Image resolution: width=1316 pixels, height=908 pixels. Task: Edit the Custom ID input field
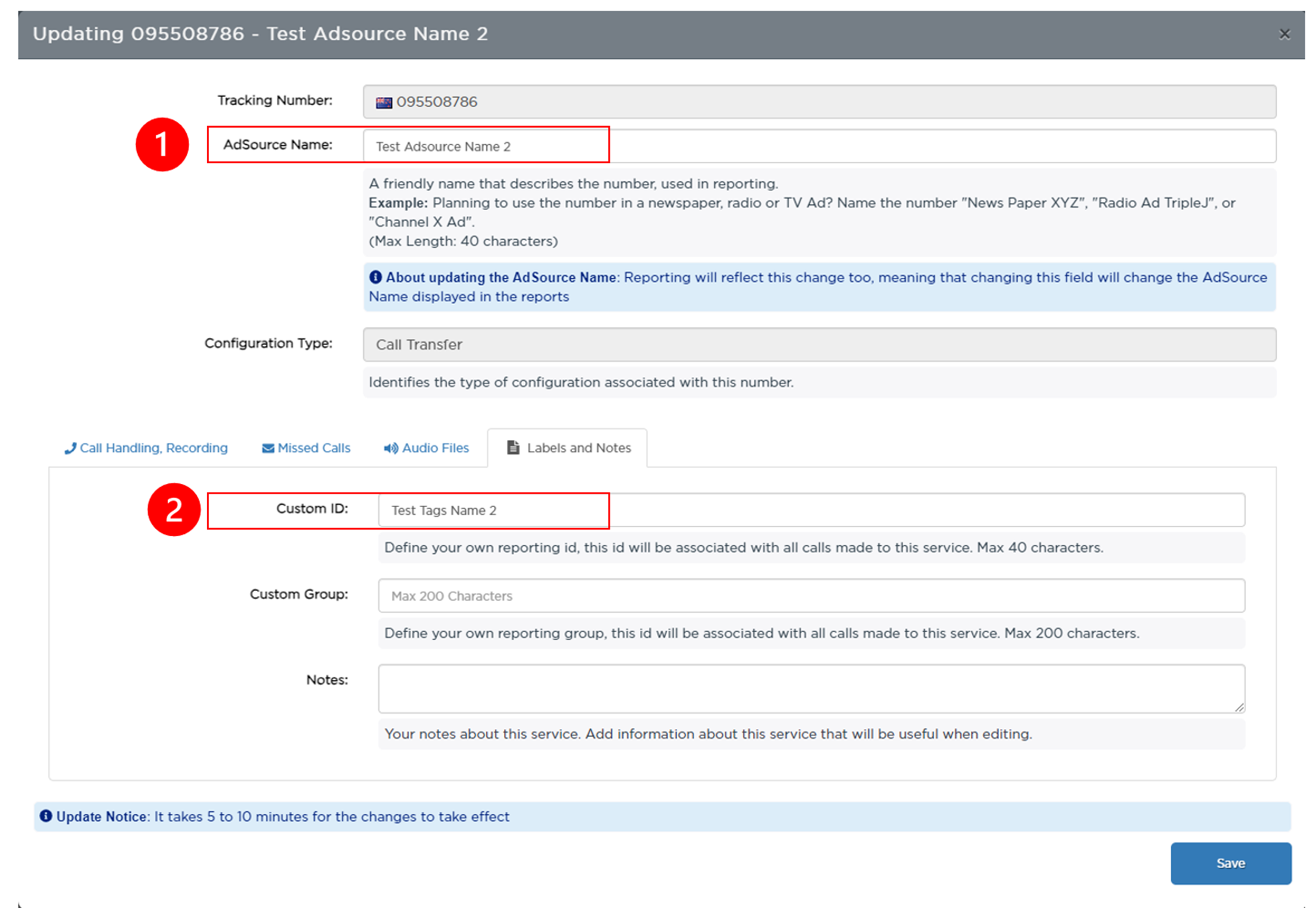pos(812,510)
